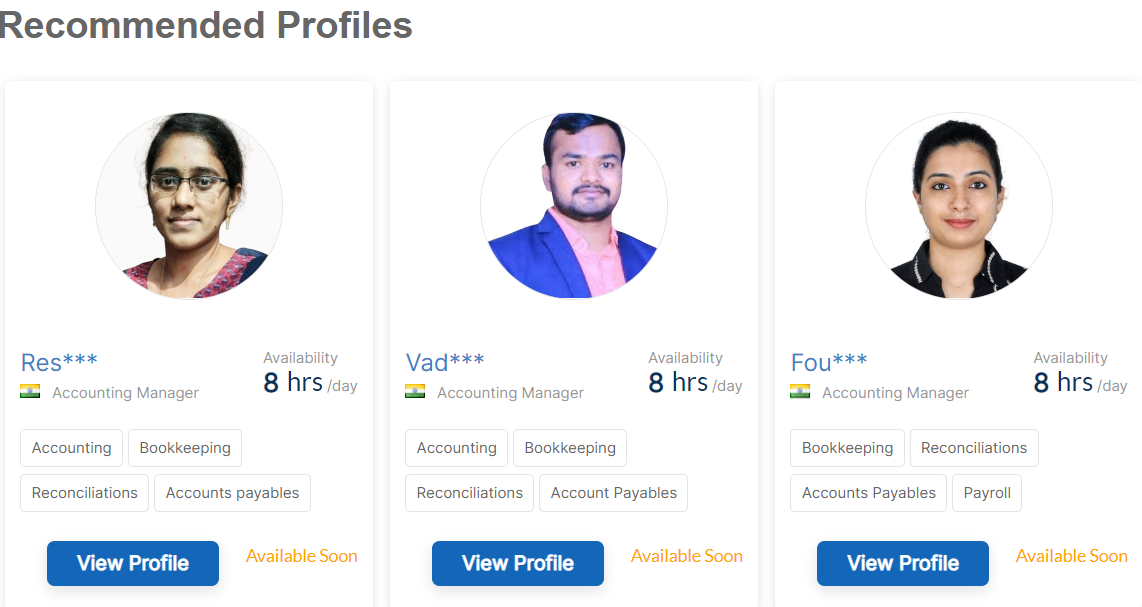Open Vad*** profile photo
The width and height of the screenshot is (1142, 607).
click(574, 206)
